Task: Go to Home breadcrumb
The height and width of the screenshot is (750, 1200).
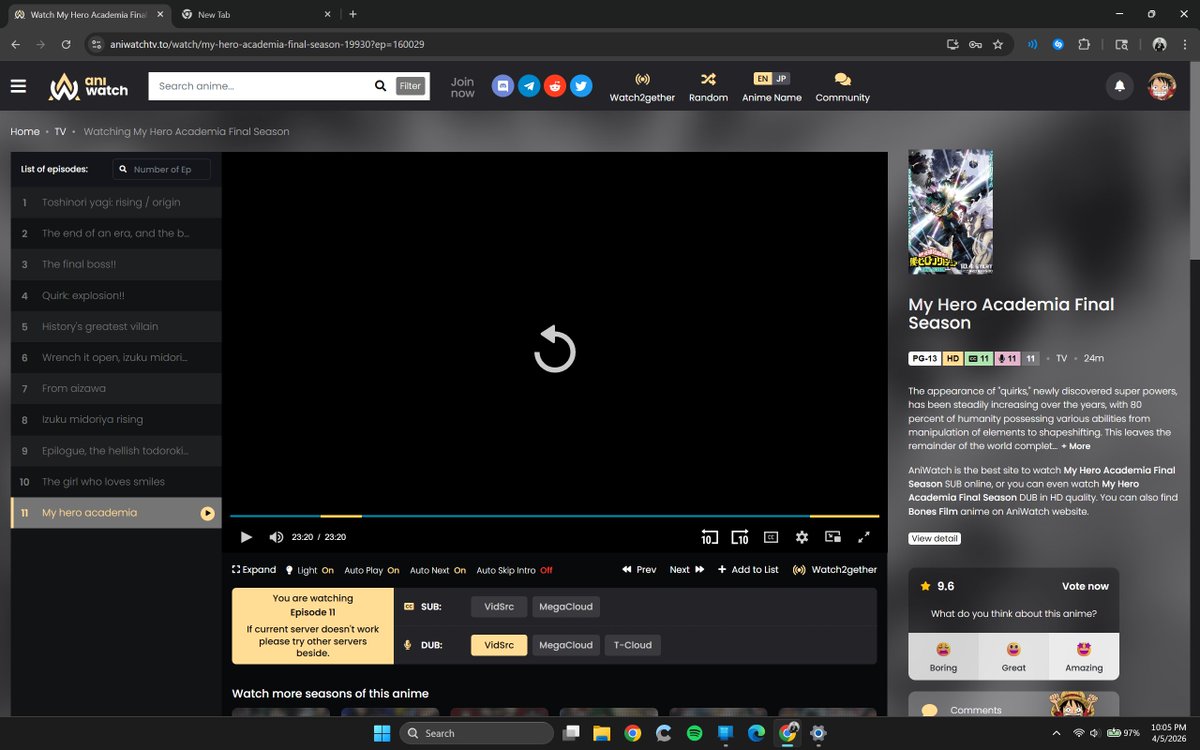Action: click(25, 132)
